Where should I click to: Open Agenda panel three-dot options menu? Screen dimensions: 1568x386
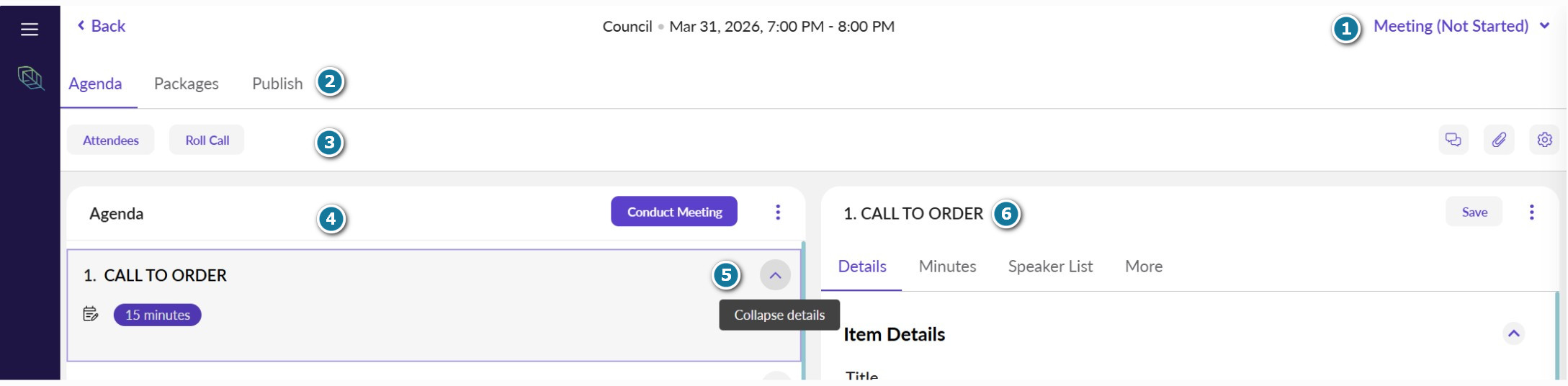tap(778, 212)
